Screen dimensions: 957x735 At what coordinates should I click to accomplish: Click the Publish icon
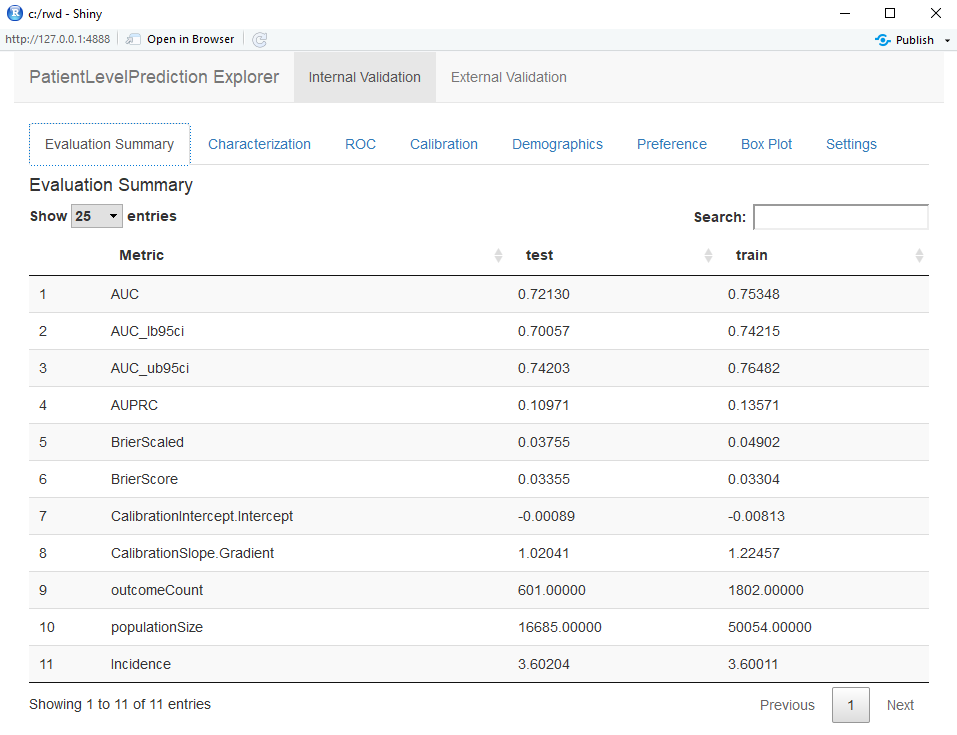pyautogui.click(x=883, y=40)
